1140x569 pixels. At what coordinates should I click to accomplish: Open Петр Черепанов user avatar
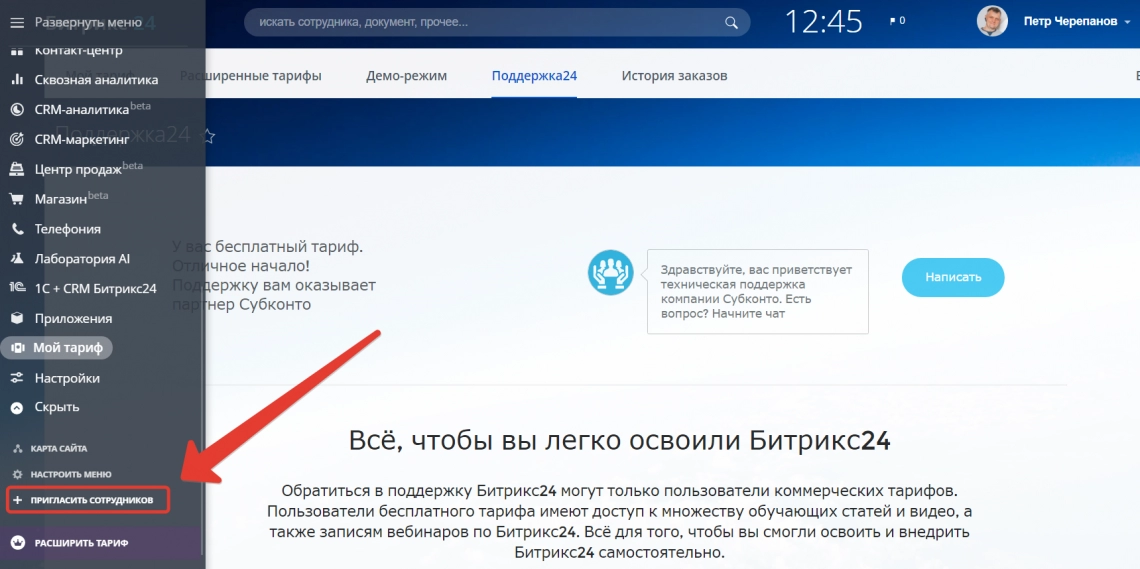point(992,22)
